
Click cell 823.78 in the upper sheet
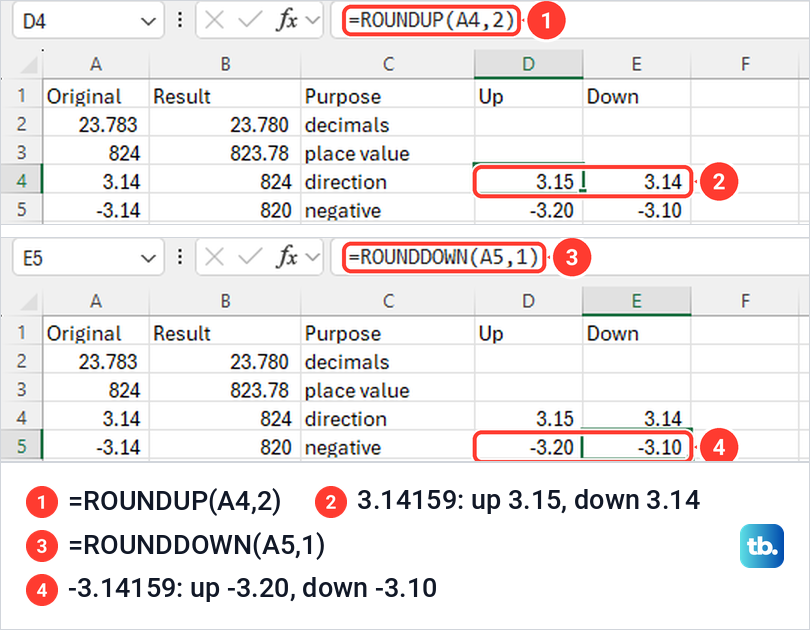point(225,153)
